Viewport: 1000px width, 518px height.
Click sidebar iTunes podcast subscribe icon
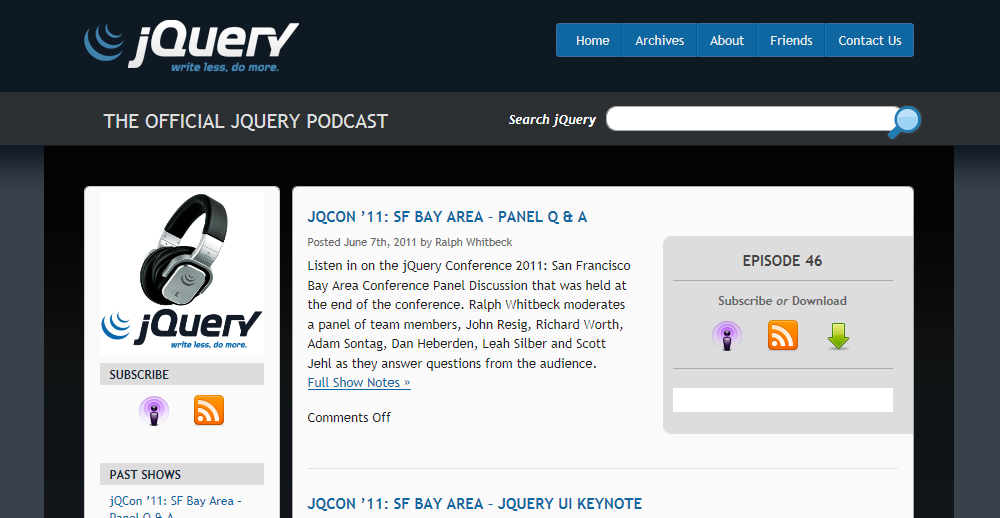(154, 411)
